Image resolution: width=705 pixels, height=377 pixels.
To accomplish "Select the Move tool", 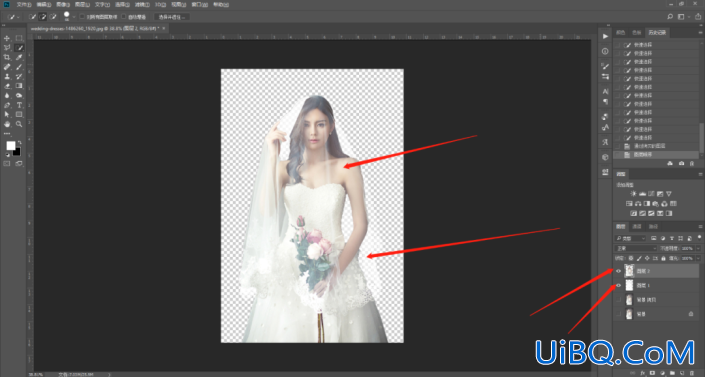I will pyautogui.click(x=7, y=38).
